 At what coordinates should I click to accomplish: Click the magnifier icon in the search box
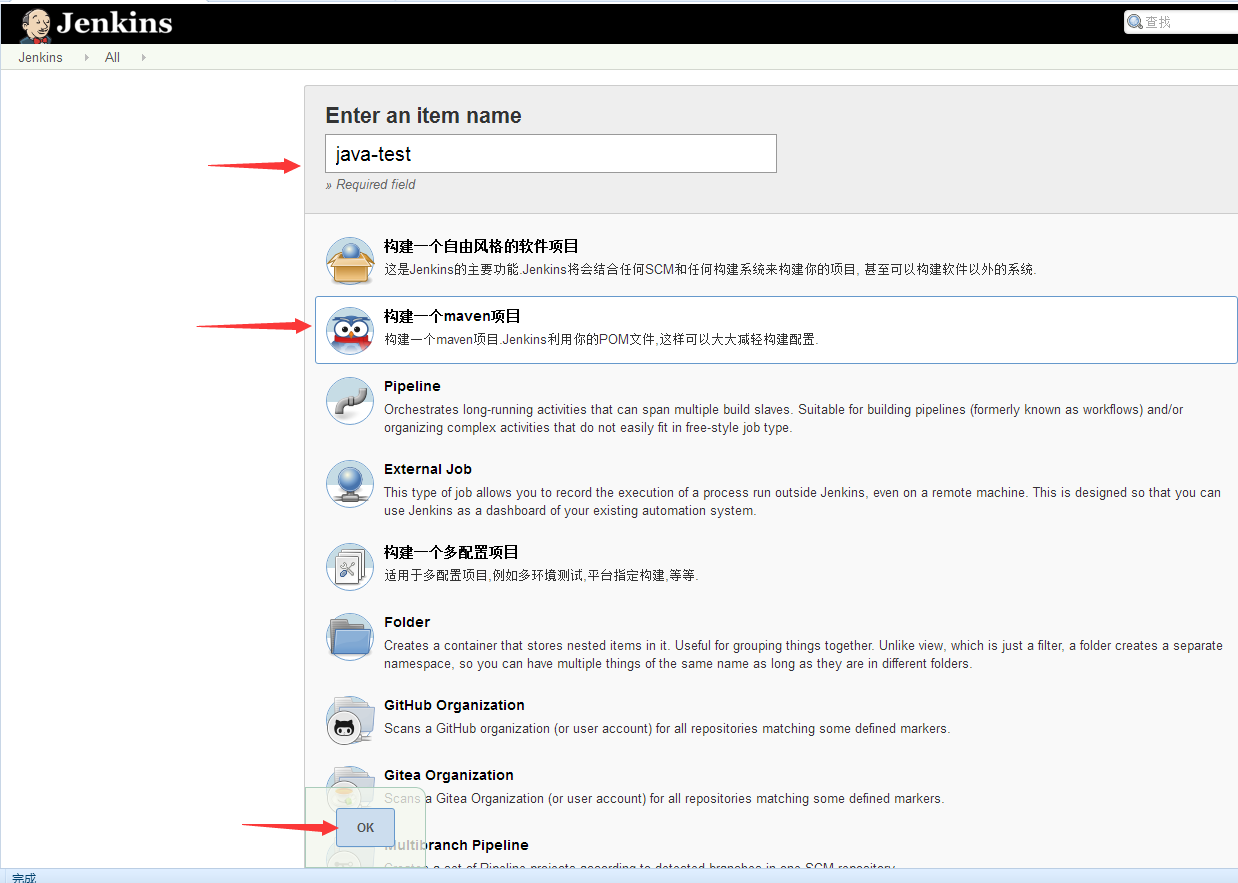tap(1135, 21)
